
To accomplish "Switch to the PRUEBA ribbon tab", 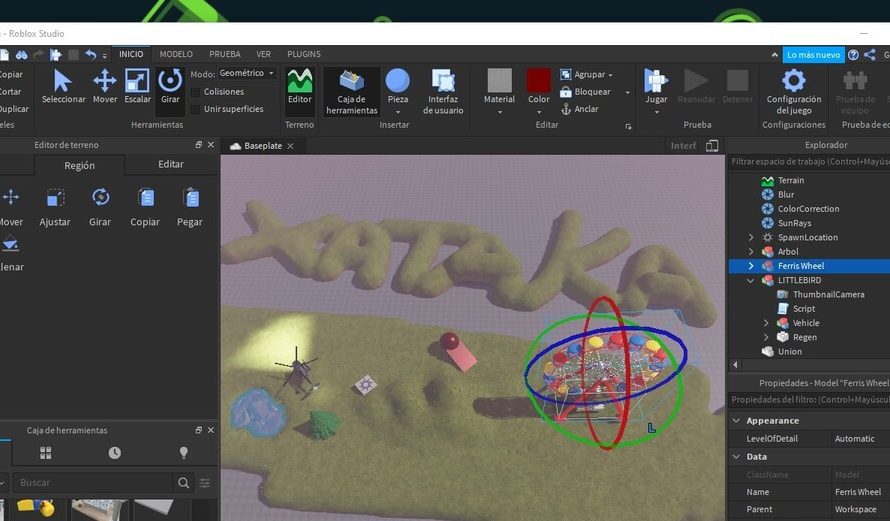I will 225,54.
